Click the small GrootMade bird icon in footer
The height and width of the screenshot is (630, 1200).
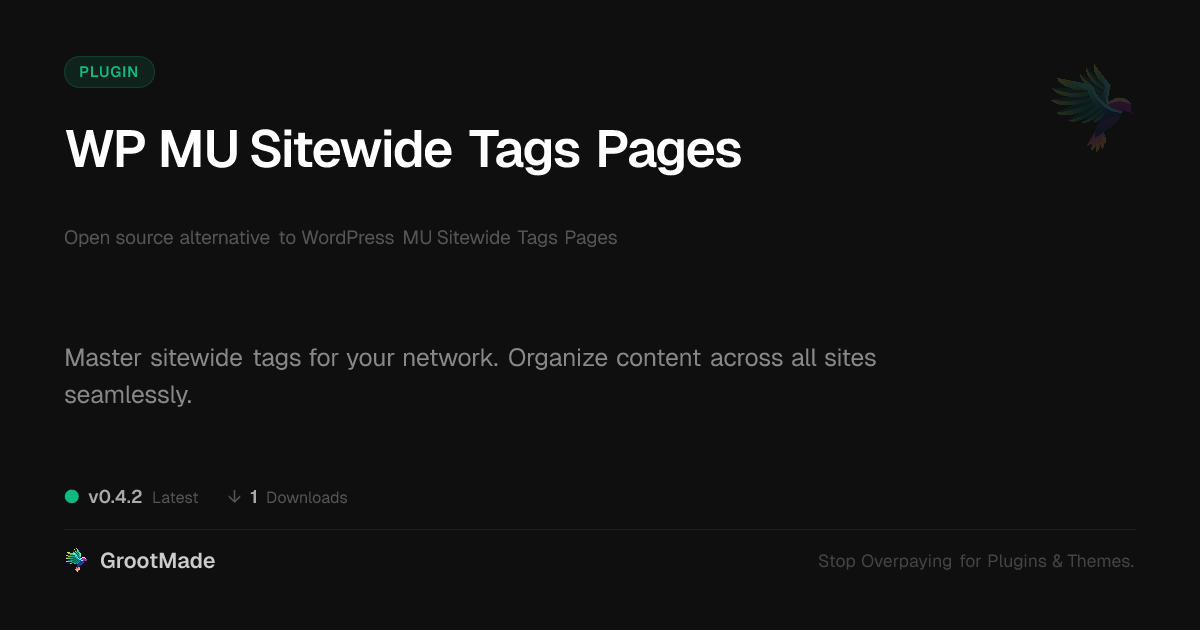click(76, 561)
